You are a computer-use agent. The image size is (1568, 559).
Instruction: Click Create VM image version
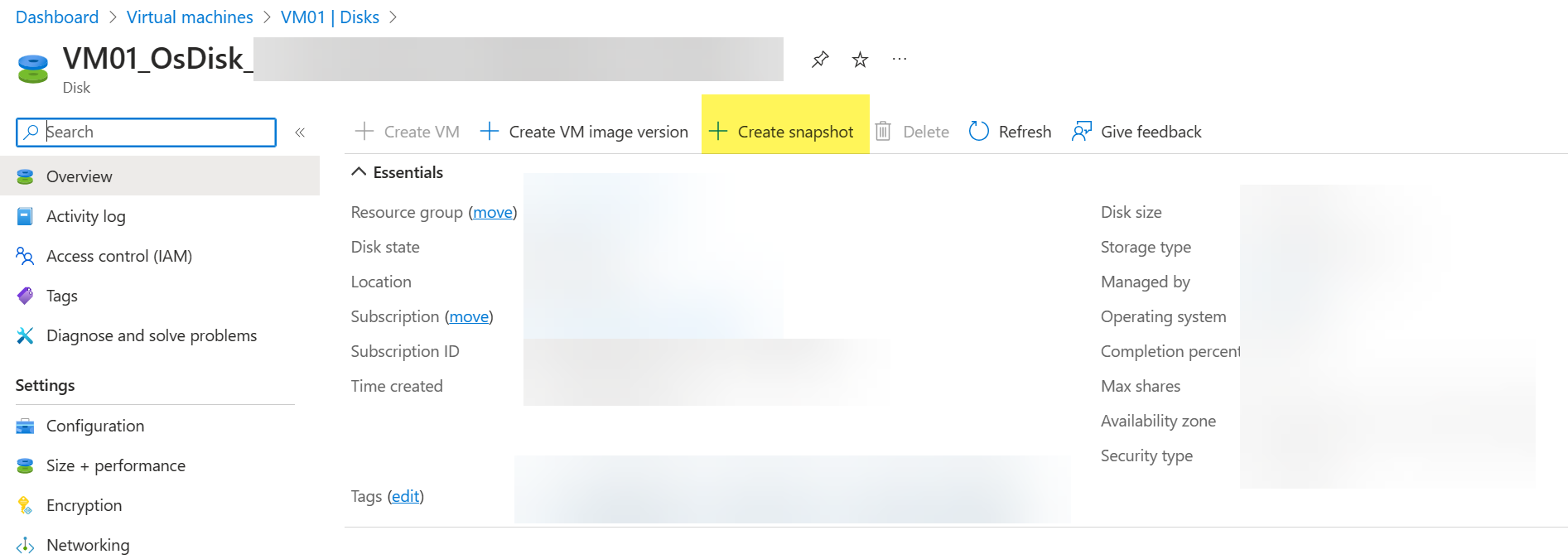[584, 132]
